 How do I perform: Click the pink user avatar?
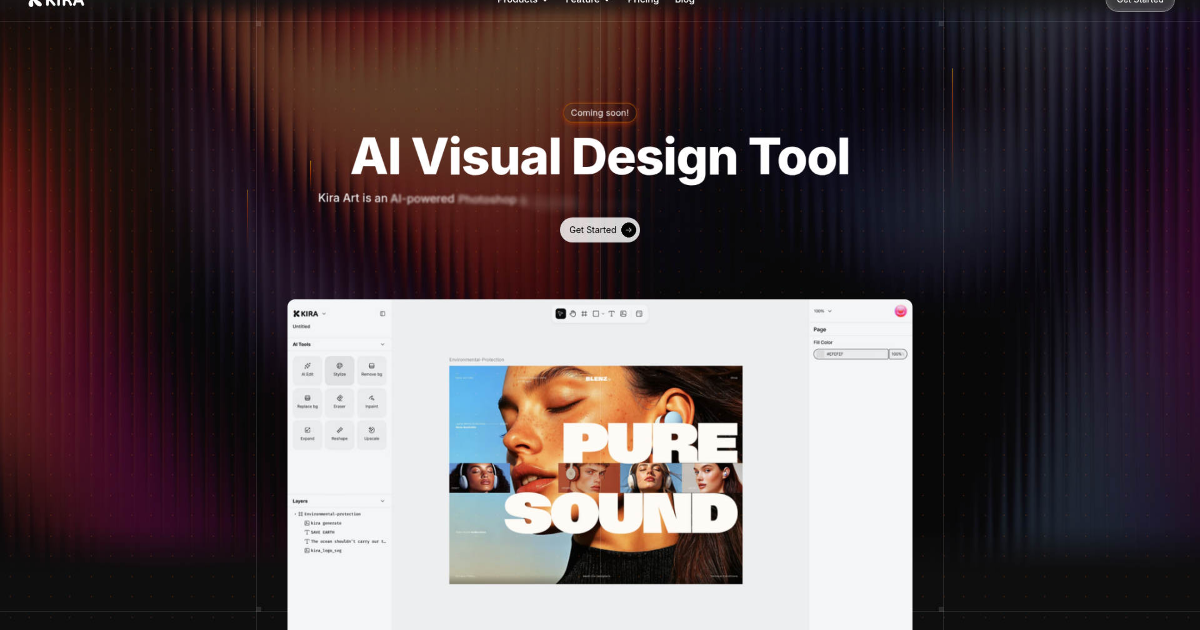coord(900,311)
